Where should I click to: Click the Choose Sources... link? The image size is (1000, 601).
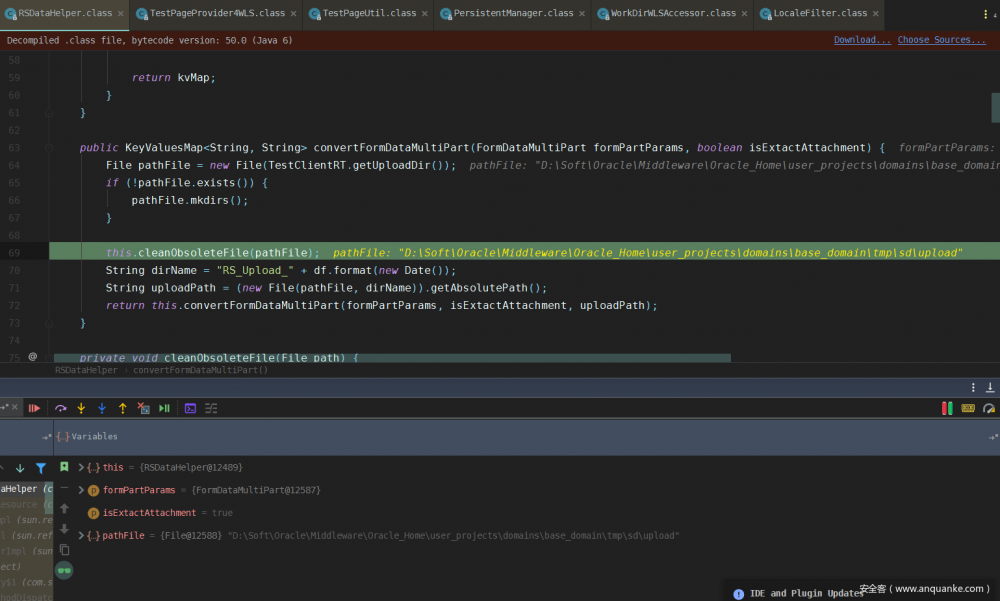coord(941,40)
